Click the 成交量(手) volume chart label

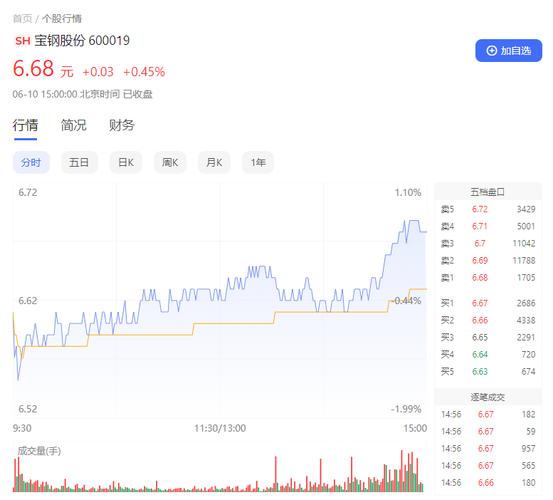(39, 451)
